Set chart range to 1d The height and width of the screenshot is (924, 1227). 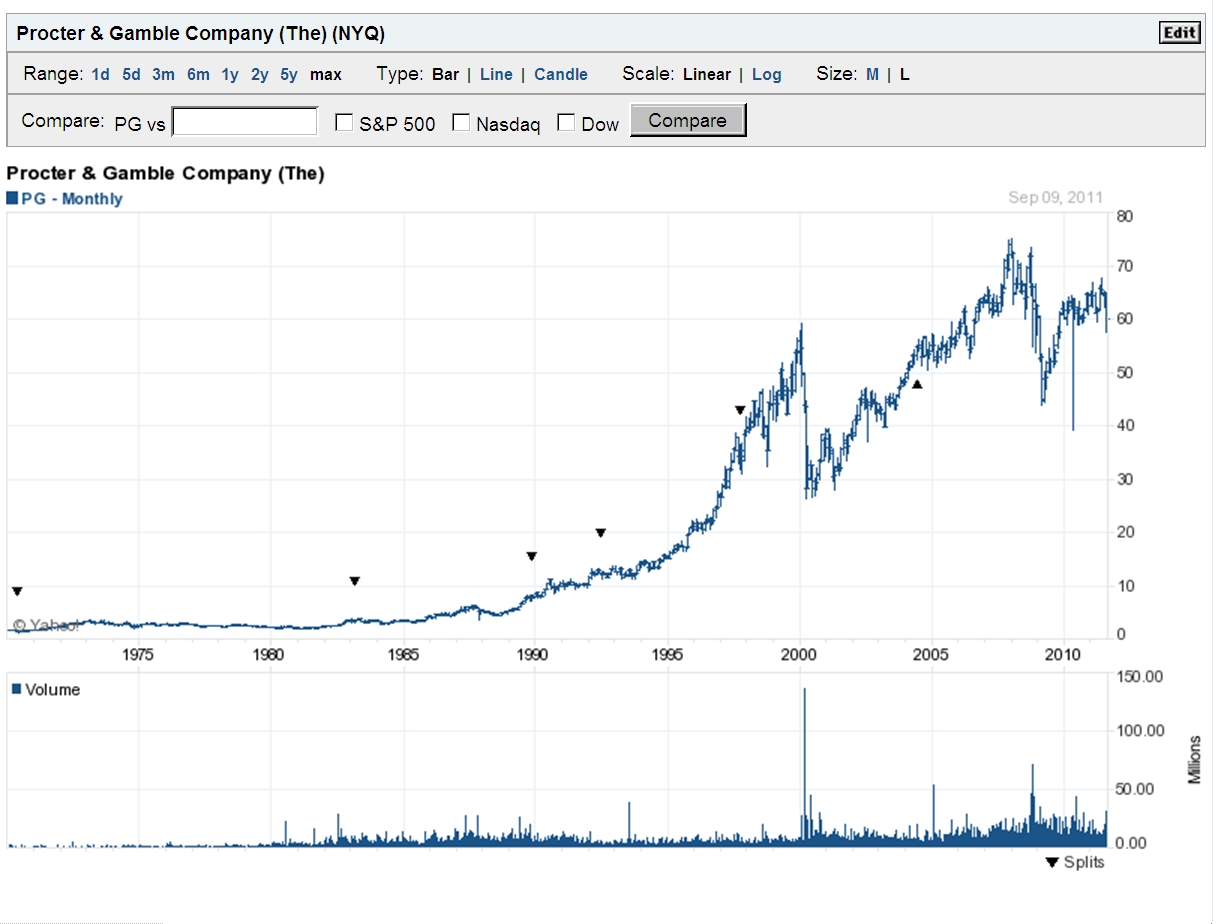click(x=101, y=74)
